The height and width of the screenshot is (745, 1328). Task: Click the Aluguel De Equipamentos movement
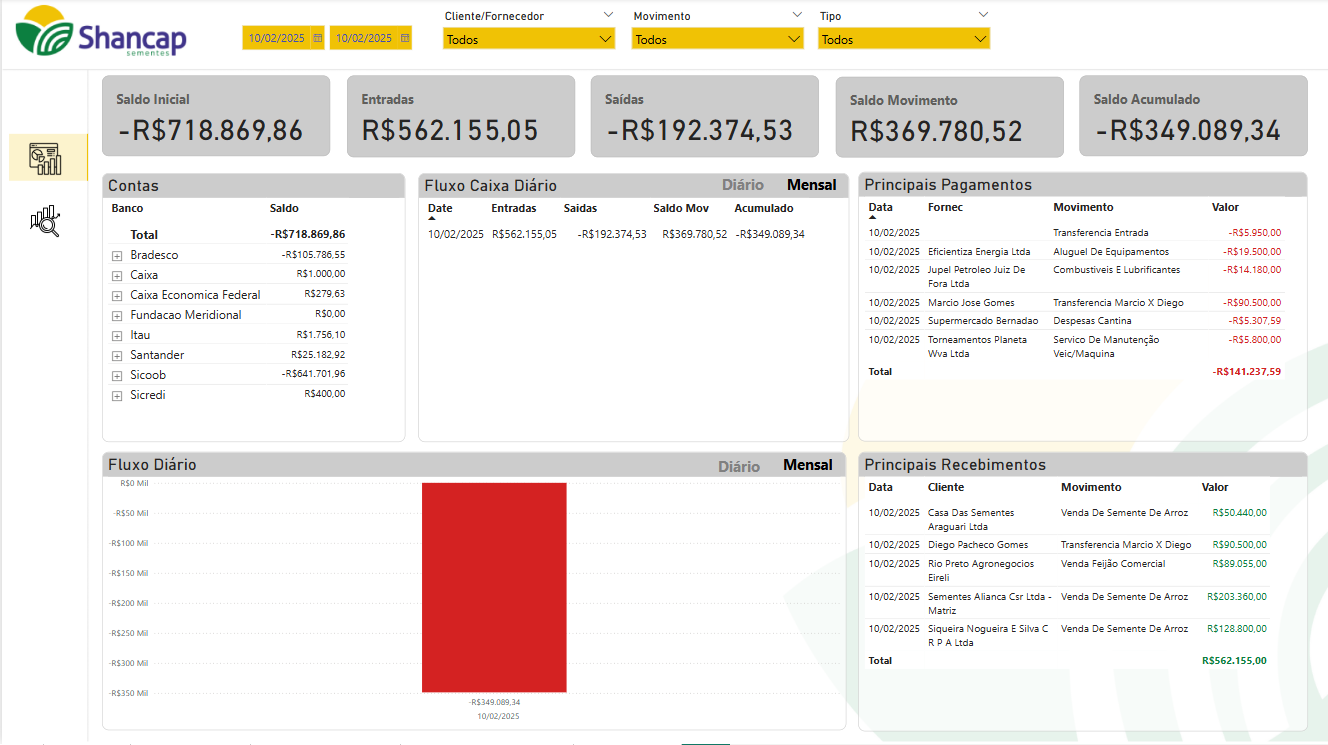[x=1111, y=252]
